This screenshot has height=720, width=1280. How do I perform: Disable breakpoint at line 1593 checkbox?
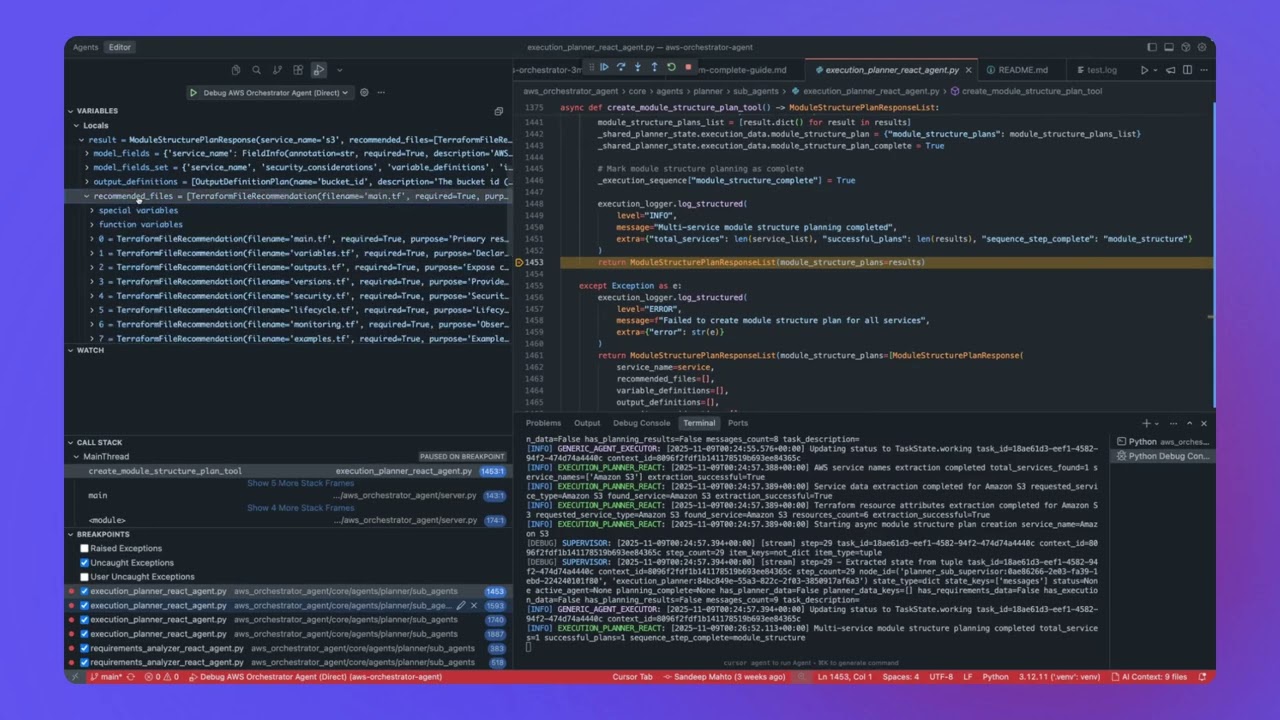84,605
